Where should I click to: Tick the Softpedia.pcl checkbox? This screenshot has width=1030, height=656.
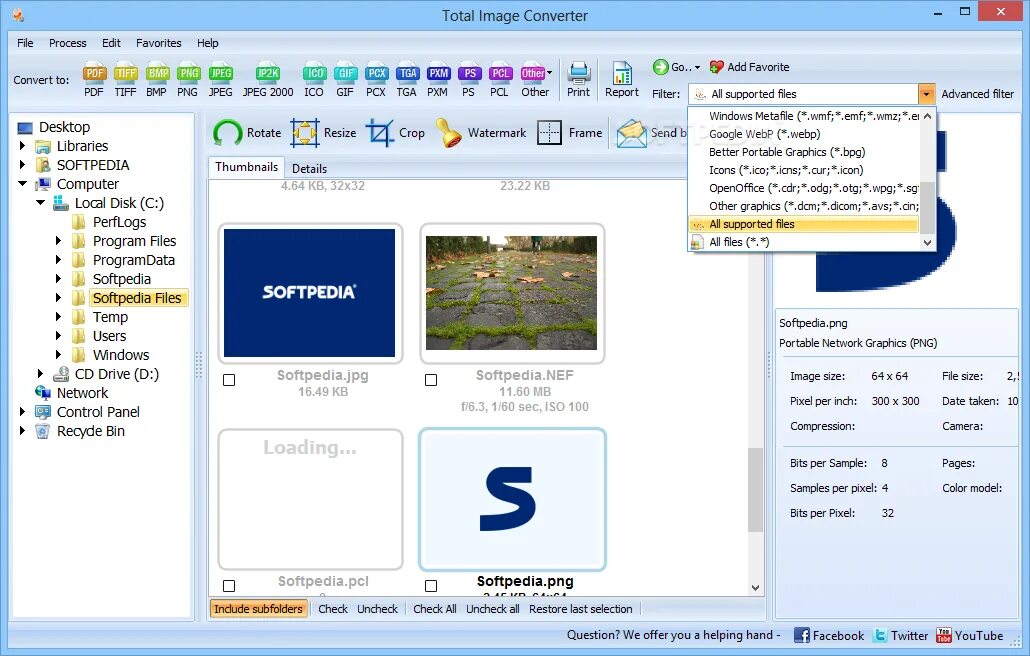point(229,586)
